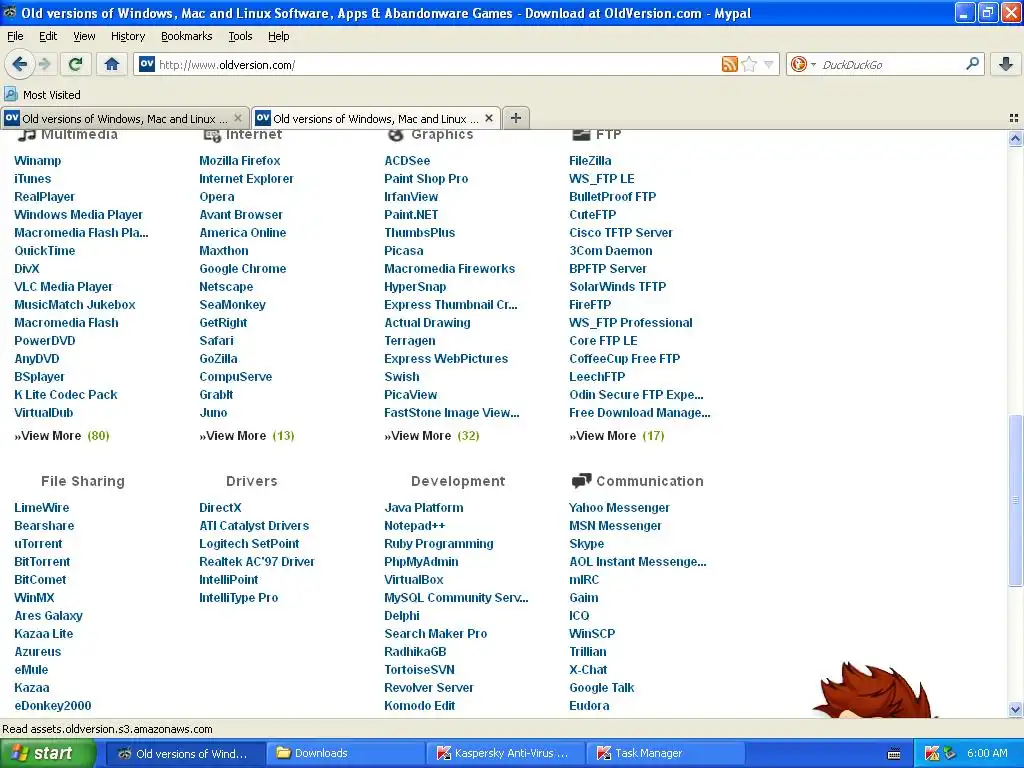Open the View menu

[x=84, y=36]
